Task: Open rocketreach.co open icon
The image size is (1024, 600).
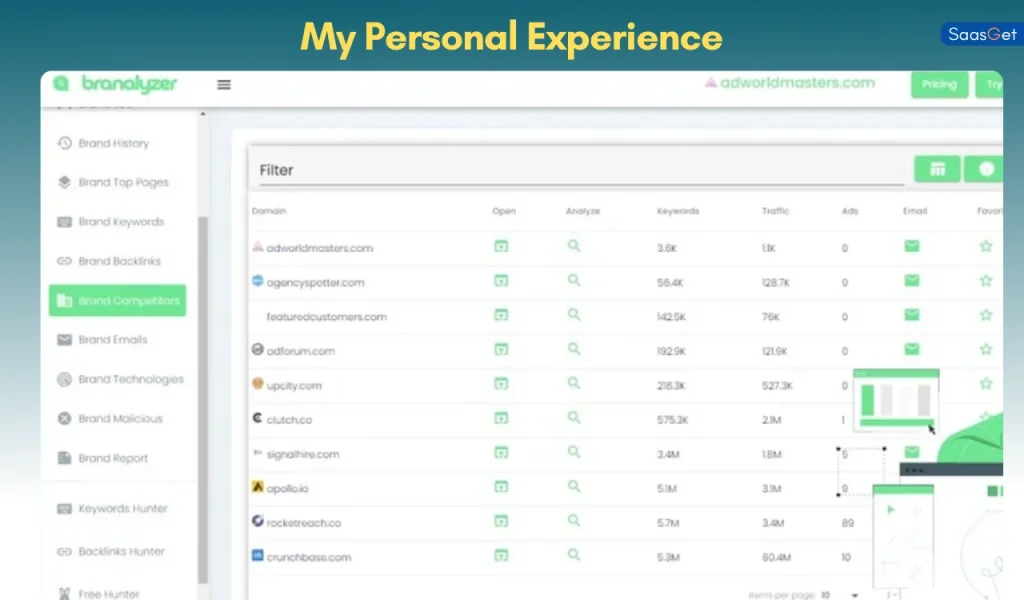Action: pyautogui.click(x=501, y=521)
